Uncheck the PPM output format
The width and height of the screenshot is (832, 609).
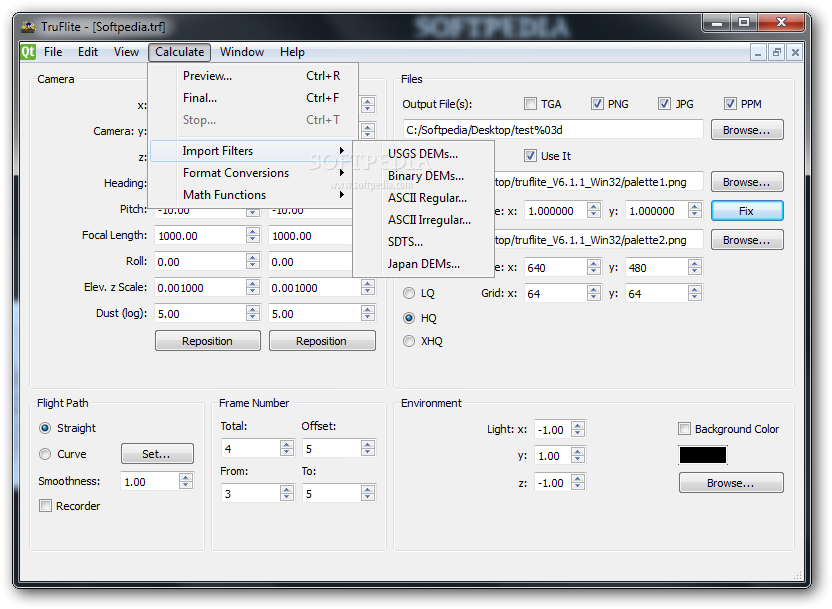731,103
